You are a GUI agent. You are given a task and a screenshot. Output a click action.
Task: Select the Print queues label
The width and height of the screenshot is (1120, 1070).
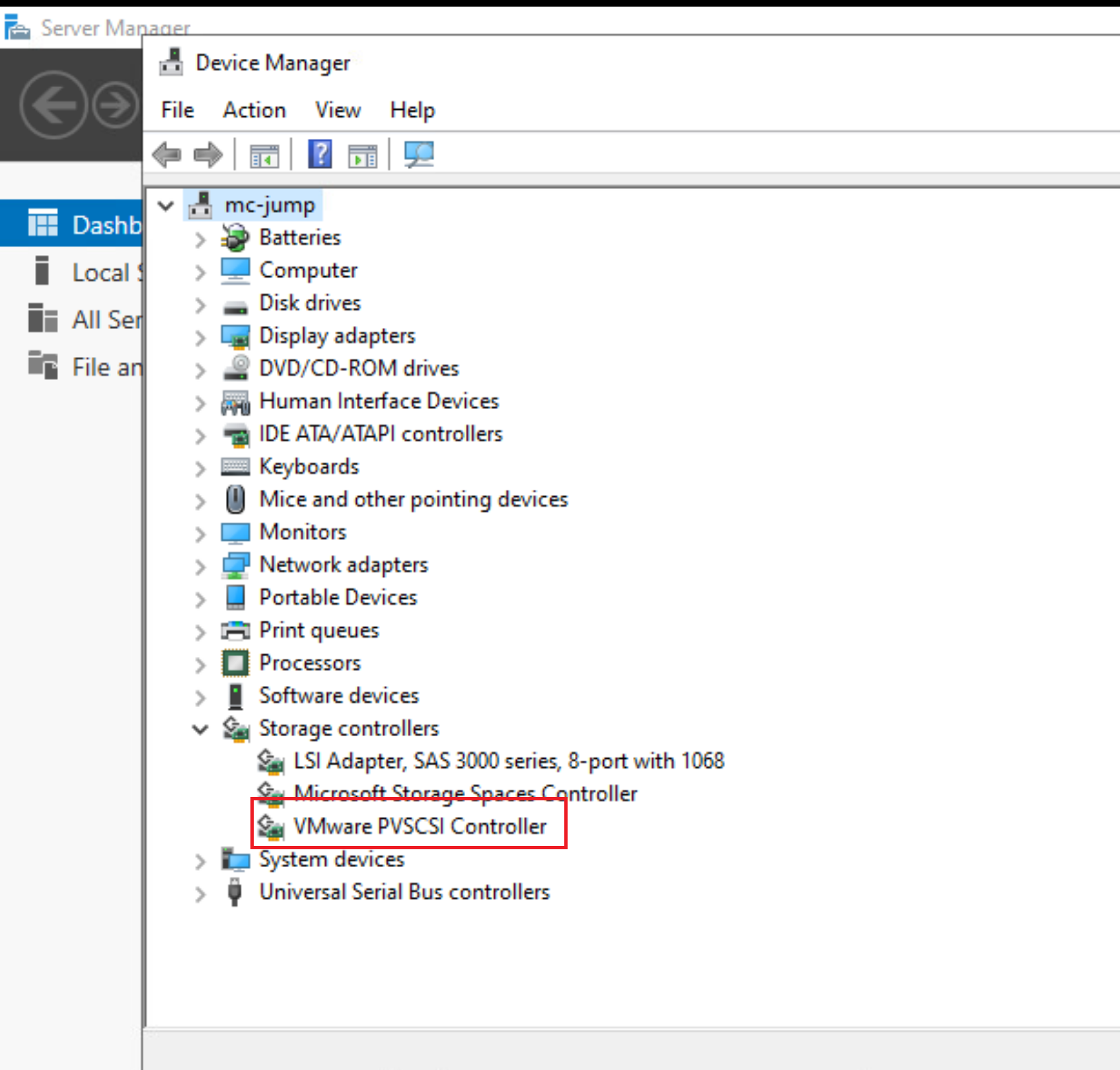(x=319, y=630)
